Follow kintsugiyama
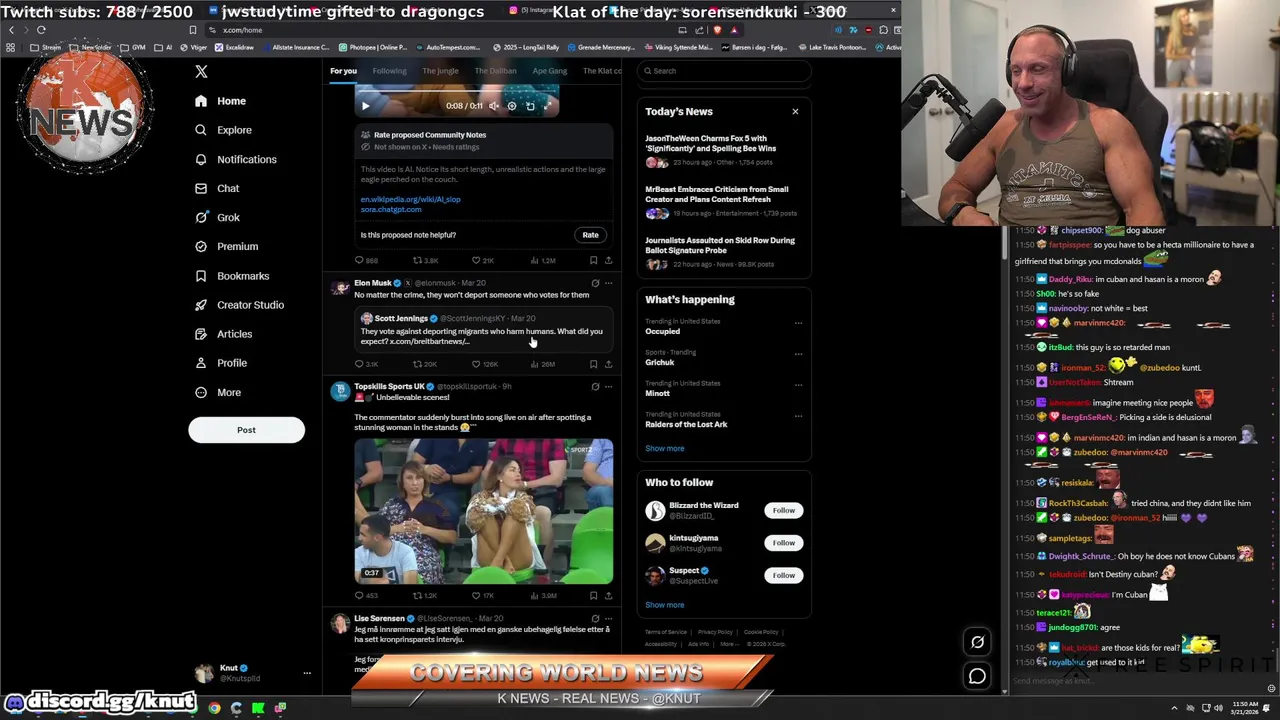Screen dimensions: 1280x720 (x=783, y=543)
